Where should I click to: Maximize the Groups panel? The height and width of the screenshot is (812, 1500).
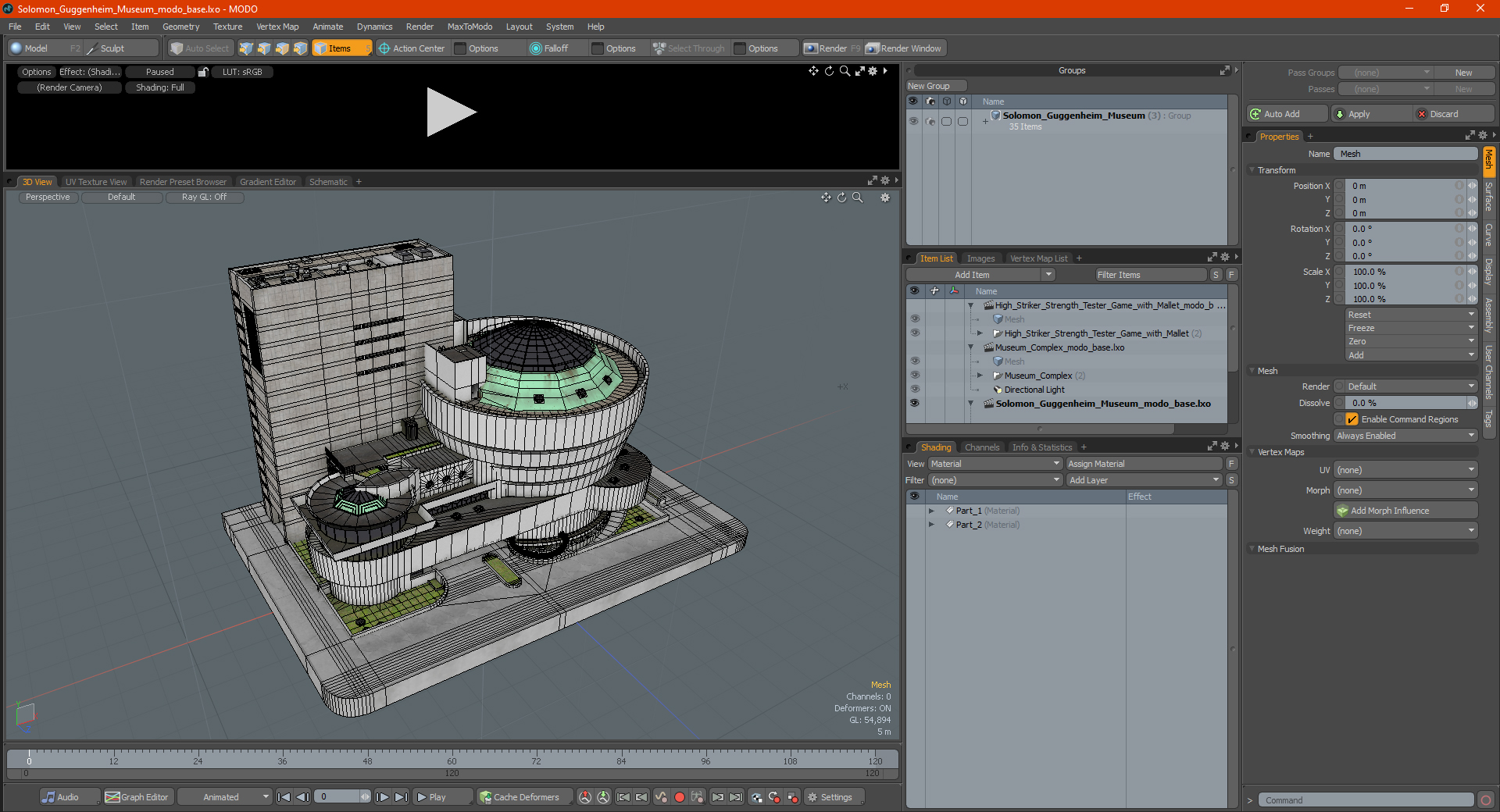(x=1224, y=70)
